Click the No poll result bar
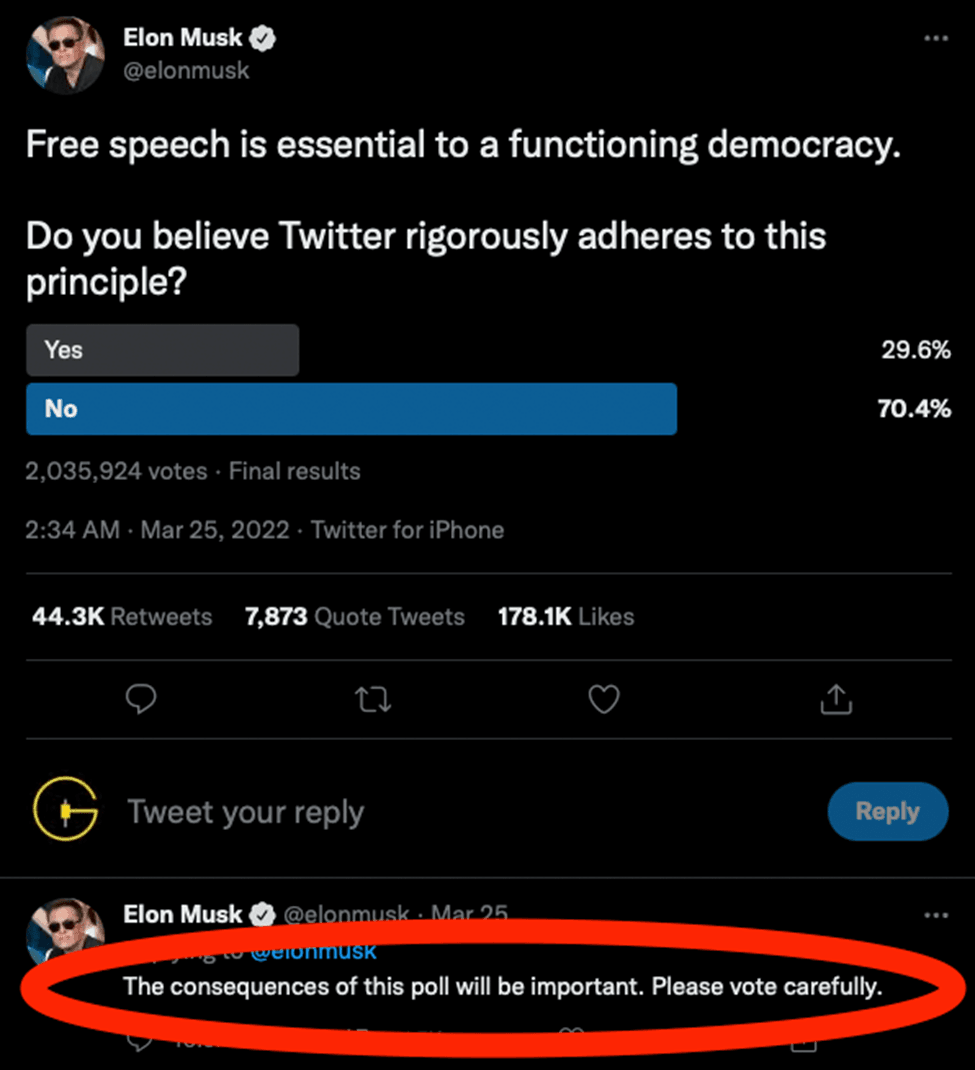The height and width of the screenshot is (1070, 975). (351, 408)
